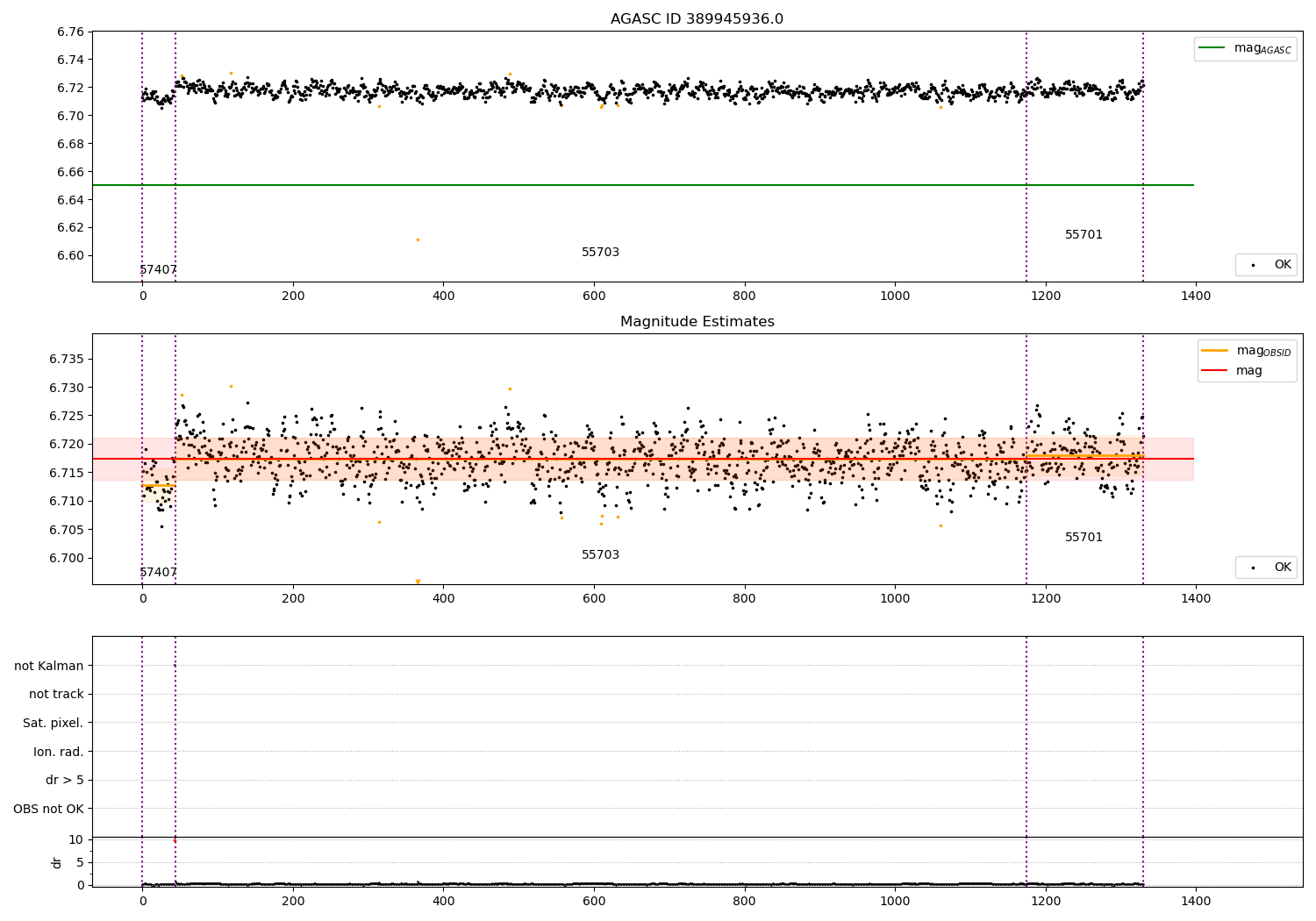Click the "6.735" y-axis tick label
This screenshot has width=1316, height=921.
tap(67, 360)
